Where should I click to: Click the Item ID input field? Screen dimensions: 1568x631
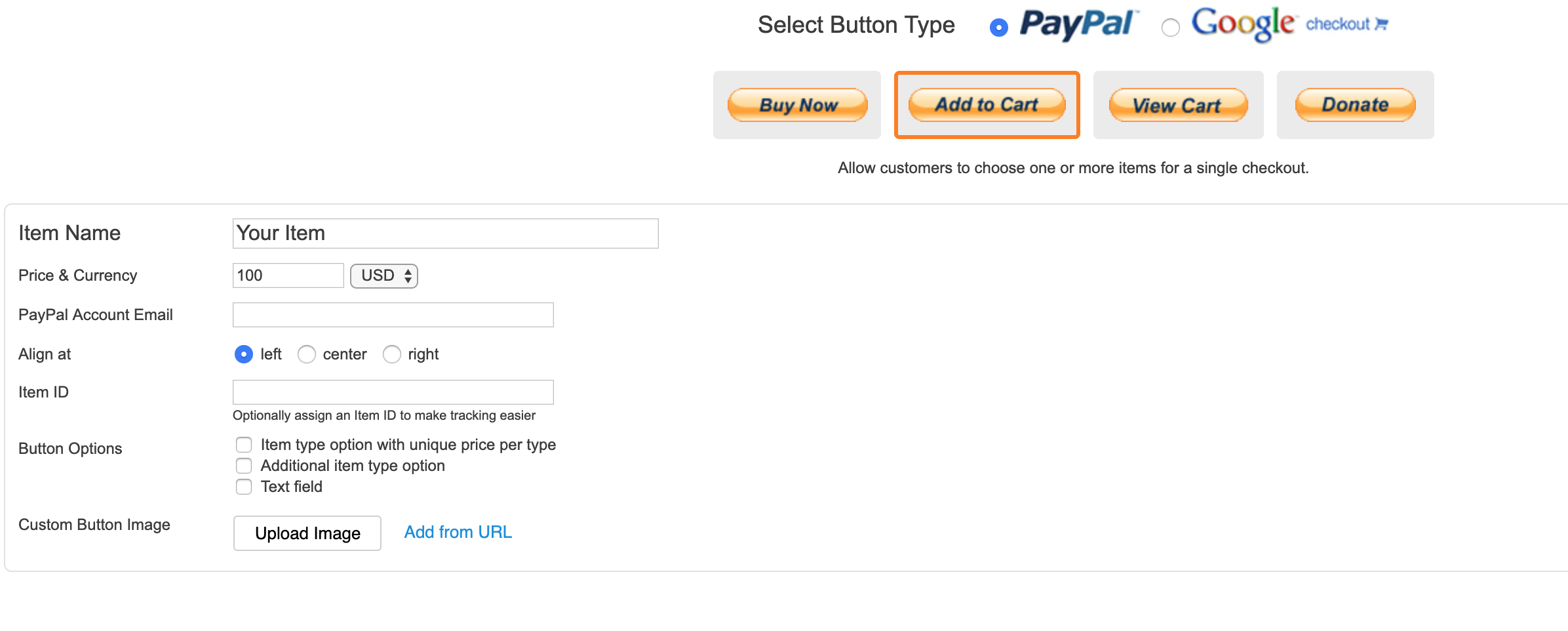coord(393,392)
